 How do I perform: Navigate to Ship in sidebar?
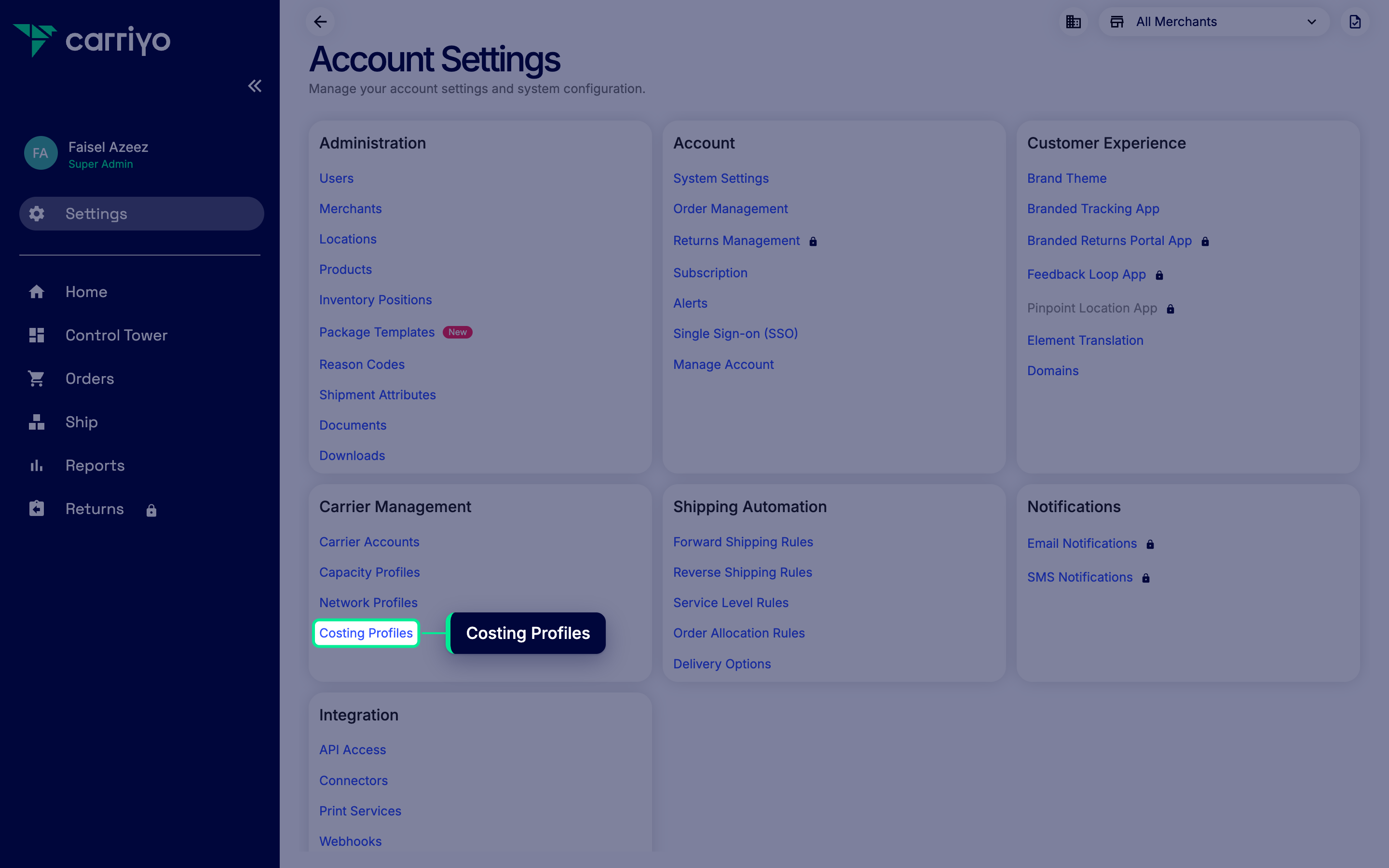pos(82,422)
